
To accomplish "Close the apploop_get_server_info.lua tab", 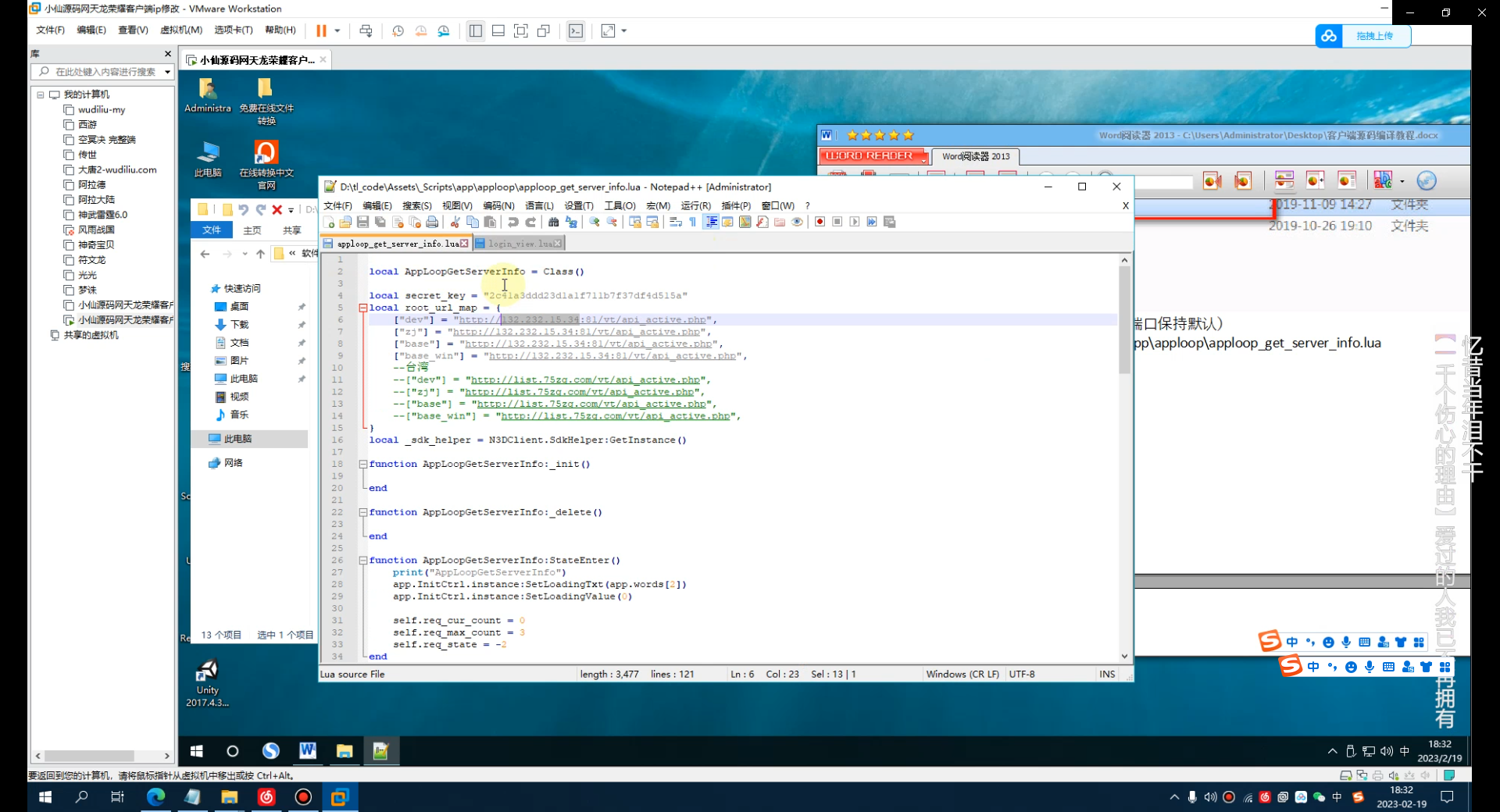I will pyautogui.click(x=464, y=244).
